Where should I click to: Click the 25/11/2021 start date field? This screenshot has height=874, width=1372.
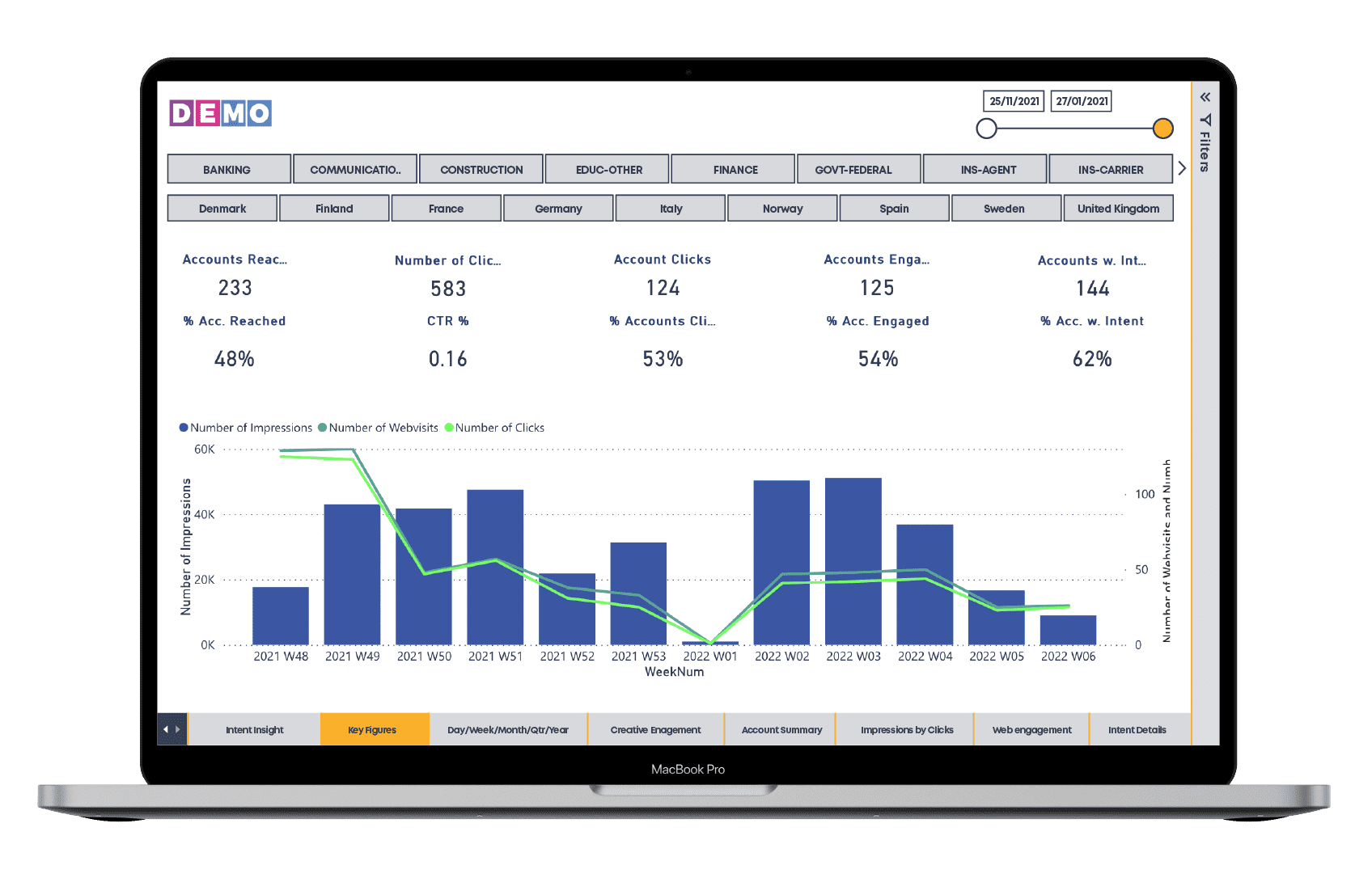[1013, 100]
